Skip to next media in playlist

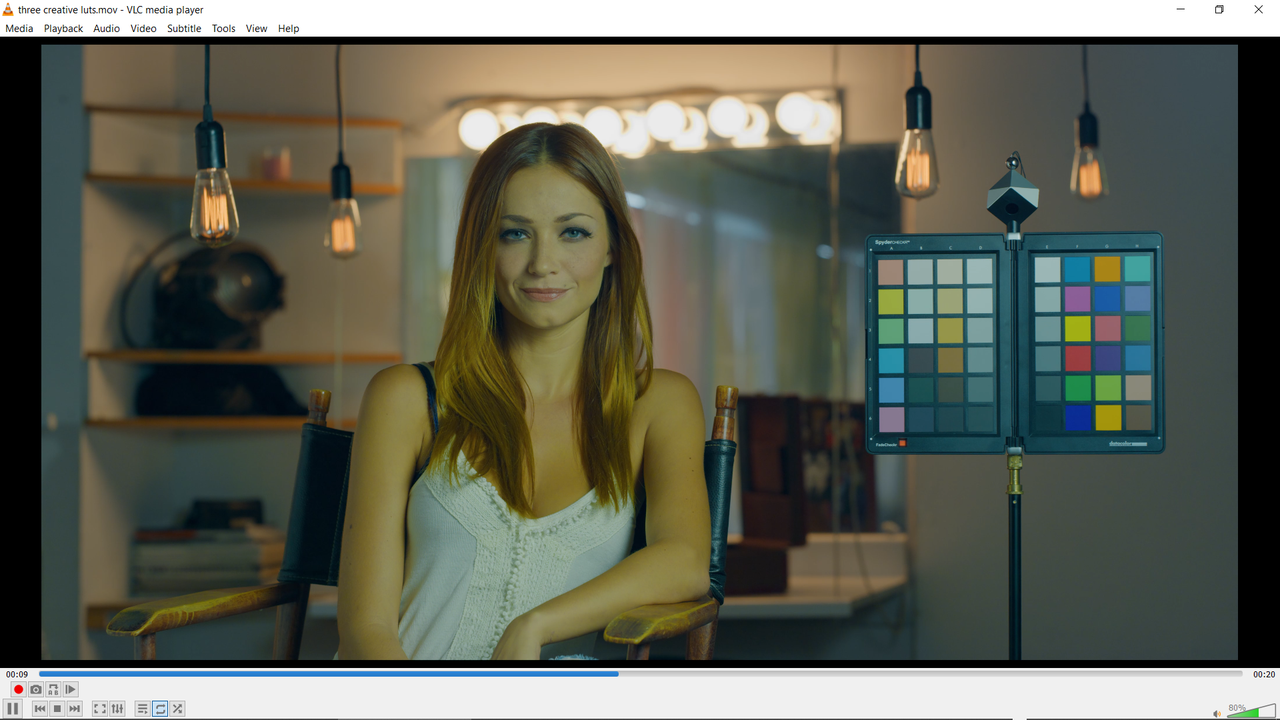coord(74,708)
